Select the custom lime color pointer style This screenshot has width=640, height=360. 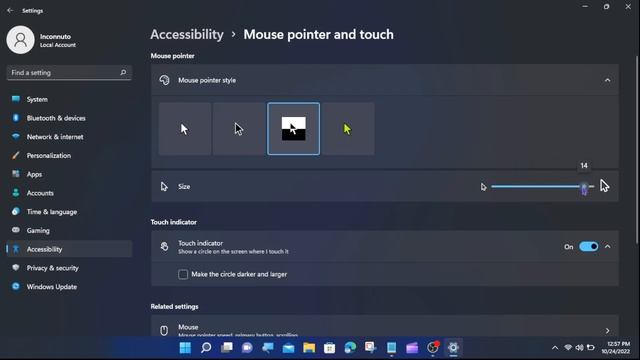coord(348,129)
